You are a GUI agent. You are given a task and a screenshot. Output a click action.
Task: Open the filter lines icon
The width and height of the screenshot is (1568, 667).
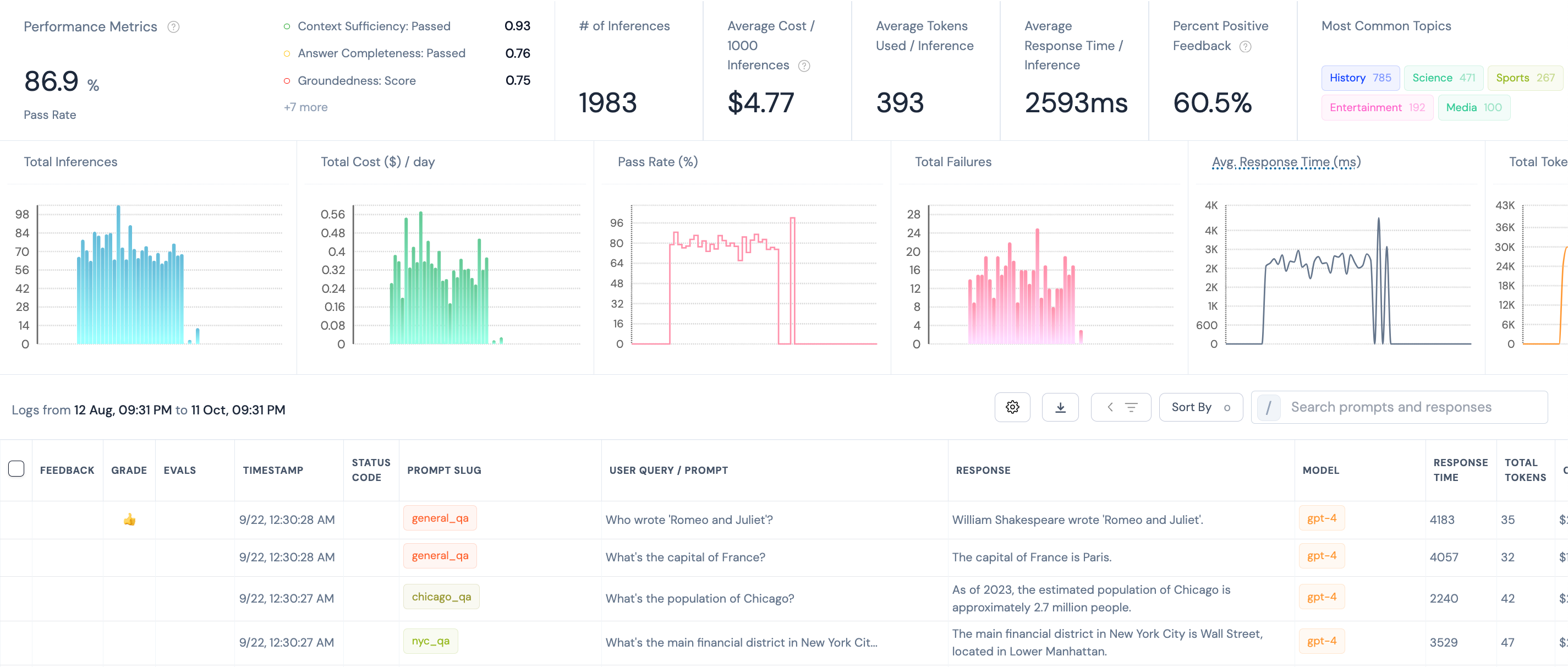[x=1131, y=407]
